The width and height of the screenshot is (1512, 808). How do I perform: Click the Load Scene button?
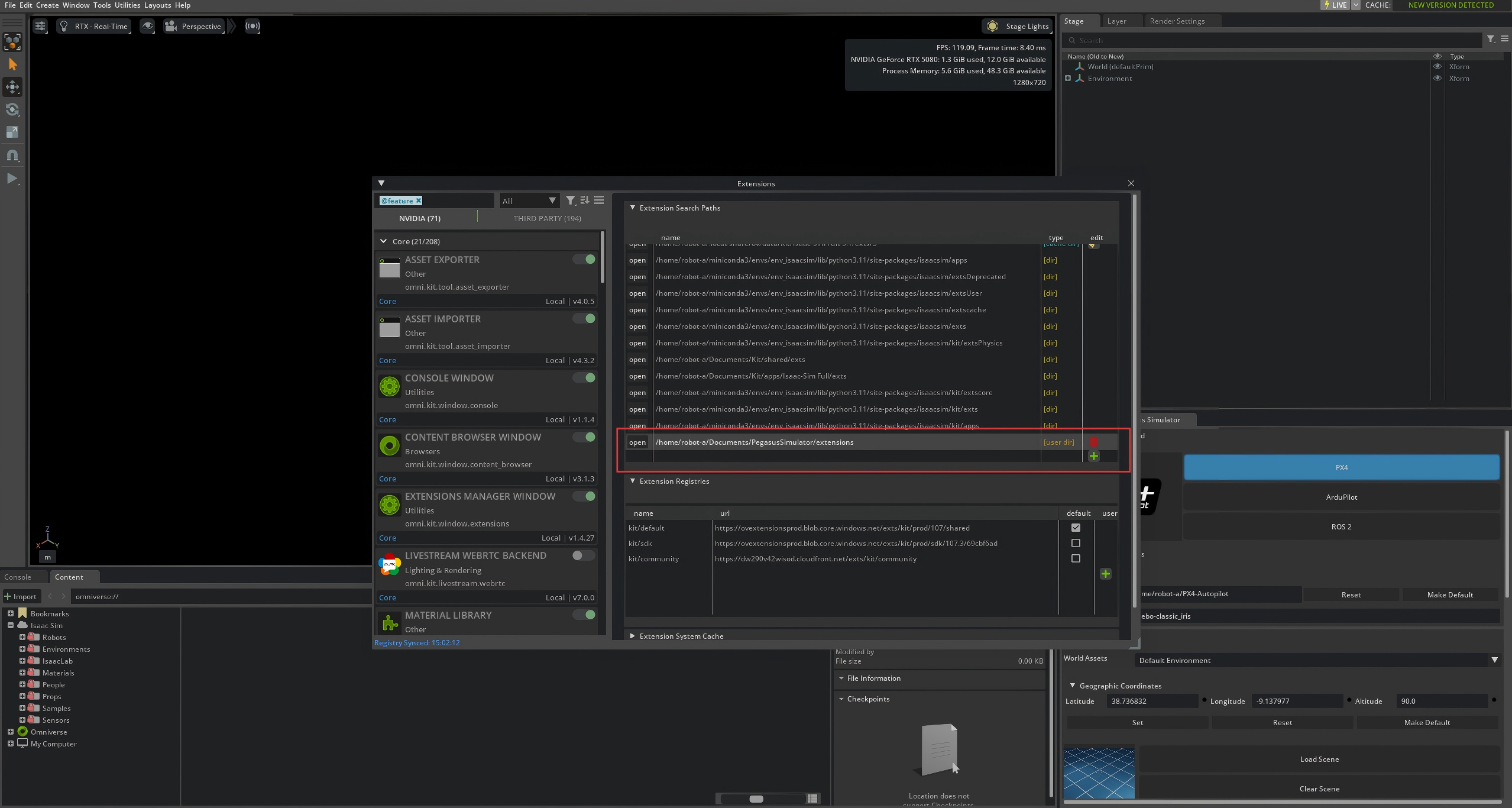pos(1319,759)
